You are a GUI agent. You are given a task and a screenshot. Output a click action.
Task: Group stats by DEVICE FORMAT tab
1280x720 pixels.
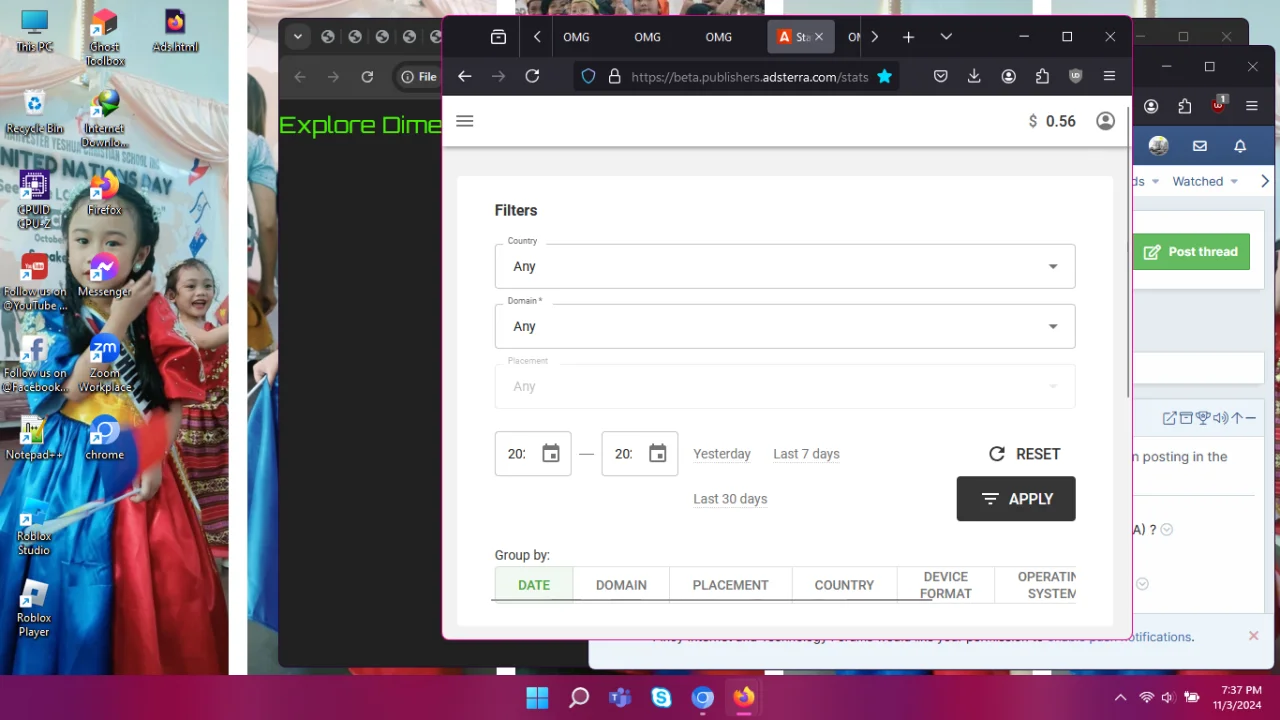[946, 585]
